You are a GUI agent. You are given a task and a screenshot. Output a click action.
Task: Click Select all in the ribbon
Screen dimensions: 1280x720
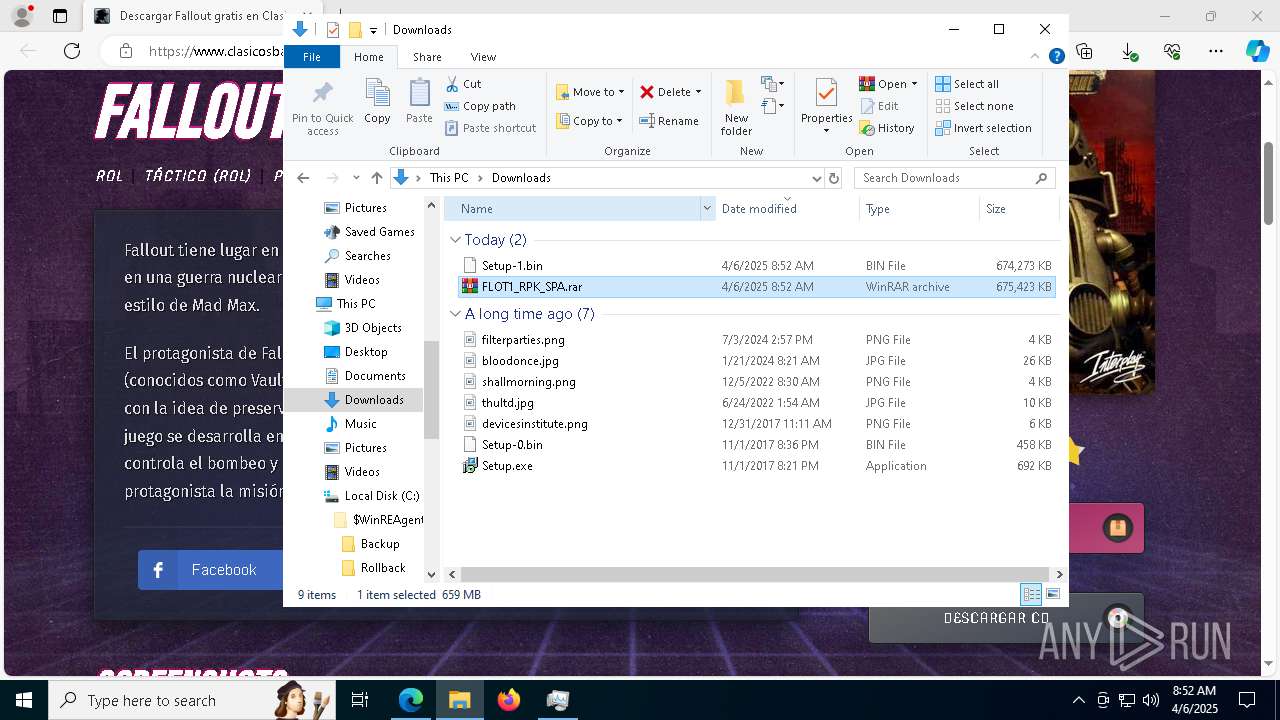[x=967, y=84]
